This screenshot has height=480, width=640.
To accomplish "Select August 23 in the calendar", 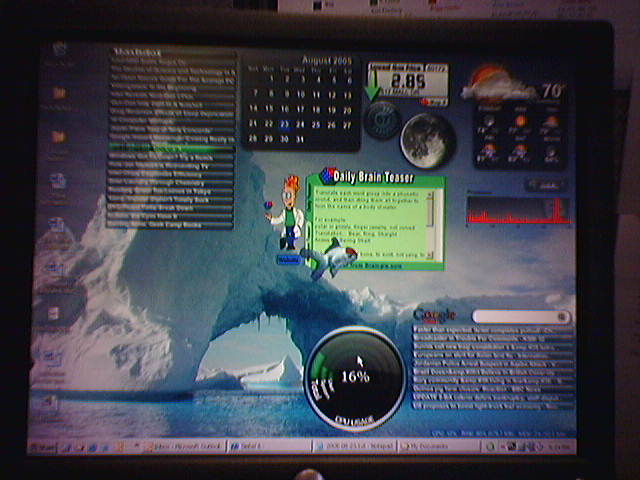I will pyautogui.click(x=285, y=124).
